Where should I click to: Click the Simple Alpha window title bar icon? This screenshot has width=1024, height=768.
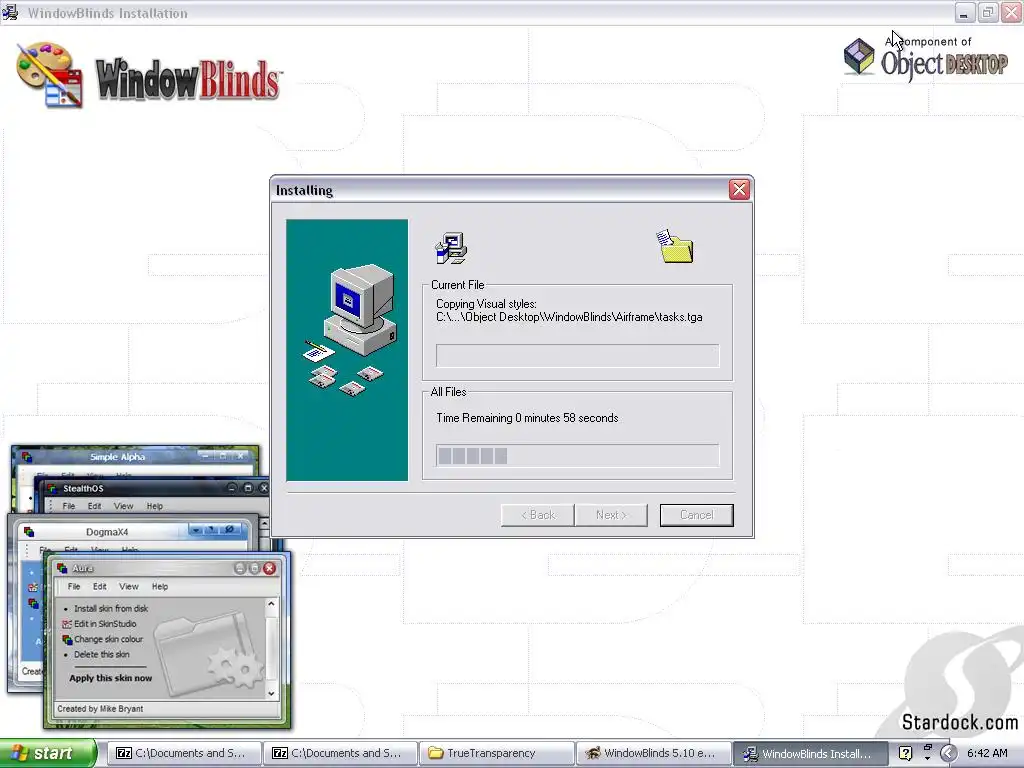coord(27,456)
